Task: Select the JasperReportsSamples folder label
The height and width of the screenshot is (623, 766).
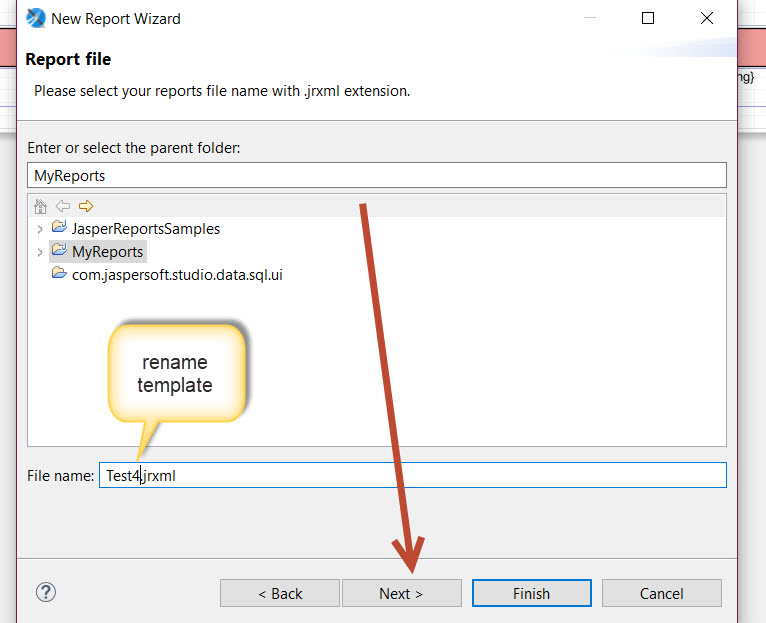Action: (x=146, y=229)
